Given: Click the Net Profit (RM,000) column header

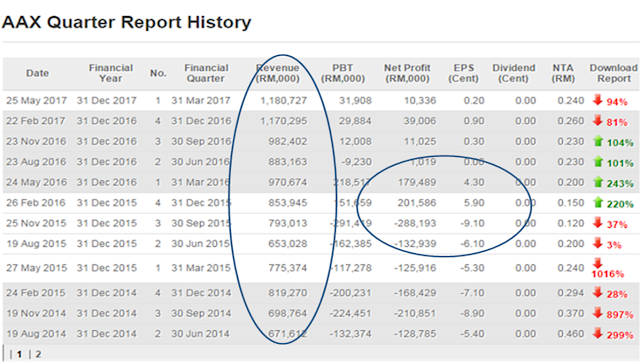Looking at the screenshot, I should 407,73.
